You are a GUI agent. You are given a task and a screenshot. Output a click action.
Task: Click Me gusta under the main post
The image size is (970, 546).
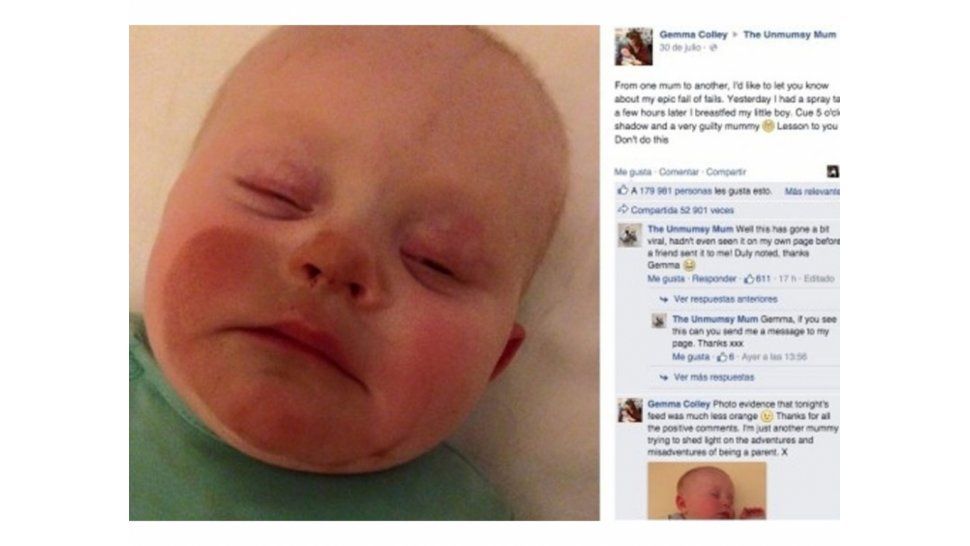[633, 172]
